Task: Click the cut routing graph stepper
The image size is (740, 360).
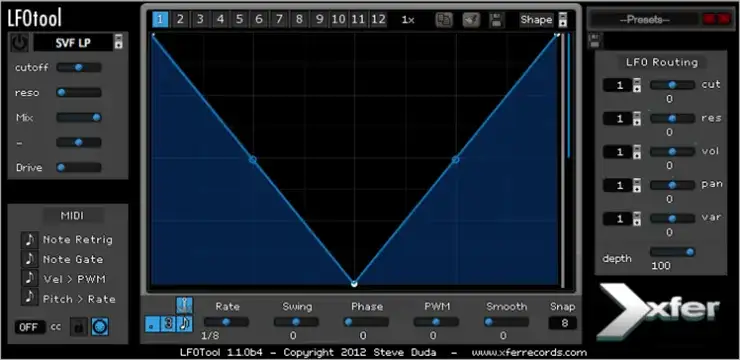Action: coord(637,85)
